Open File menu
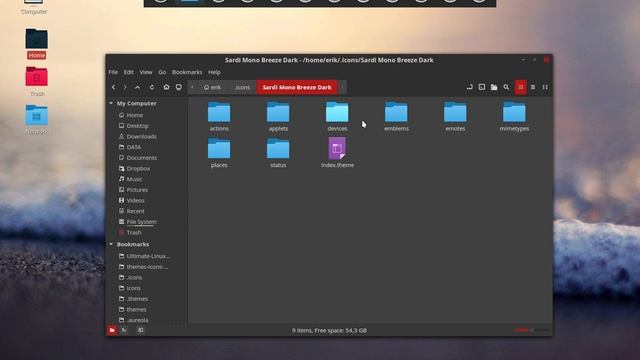Screen dimensions: 640x360 point(113,72)
